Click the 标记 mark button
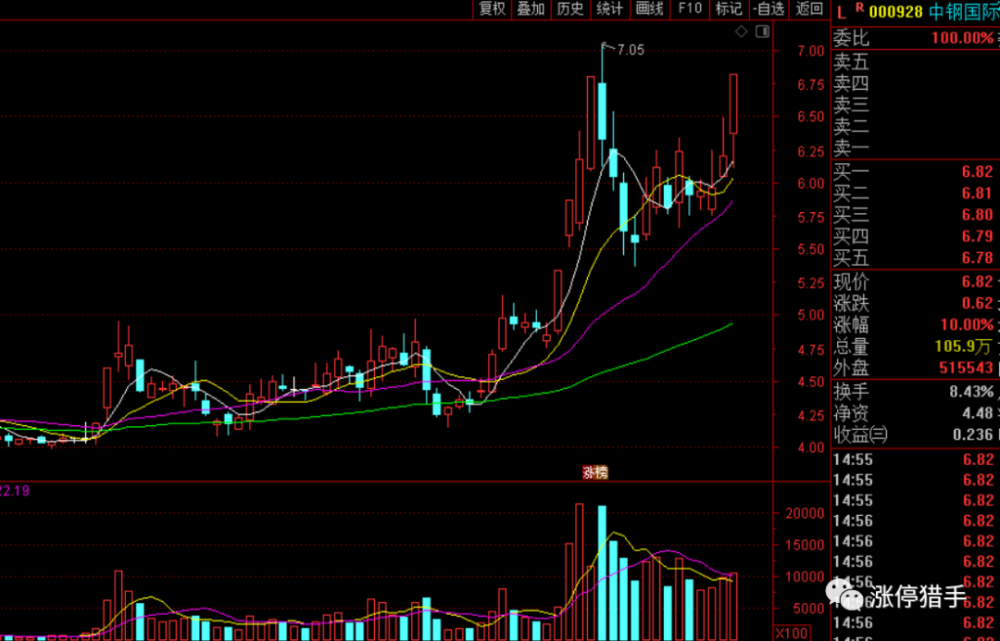 click(x=728, y=9)
